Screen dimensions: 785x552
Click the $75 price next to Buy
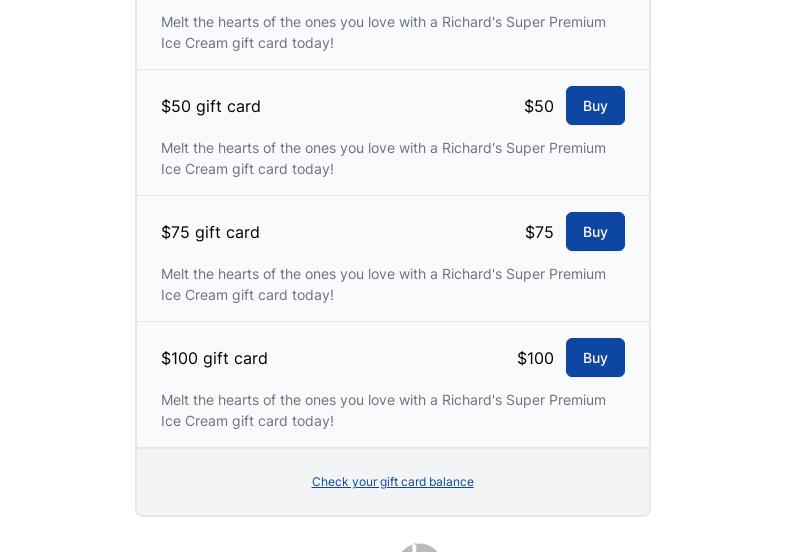539,232
